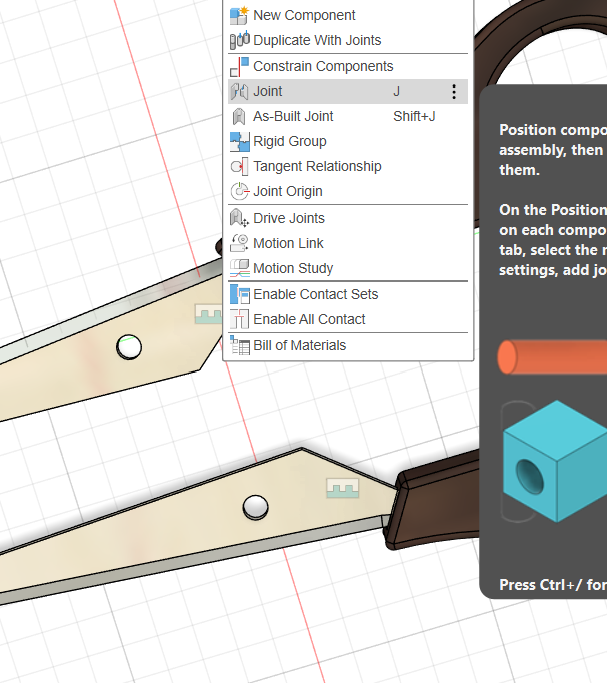Click the Rigid Group icon

coord(239,141)
